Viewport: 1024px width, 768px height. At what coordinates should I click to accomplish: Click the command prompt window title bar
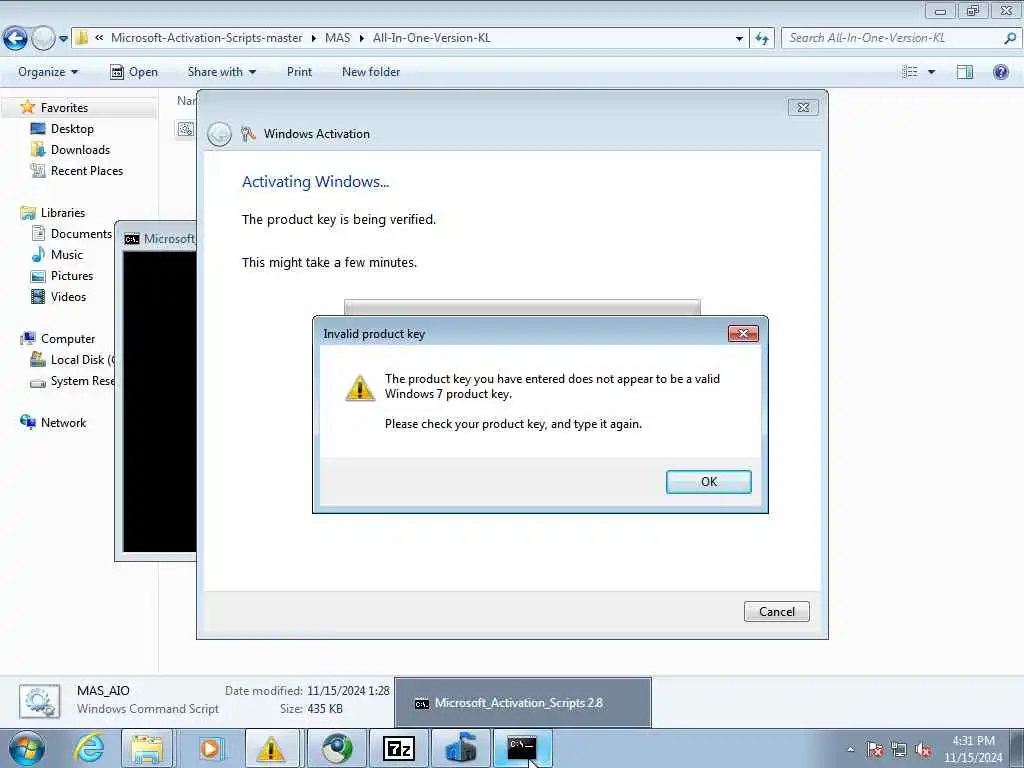(x=160, y=239)
